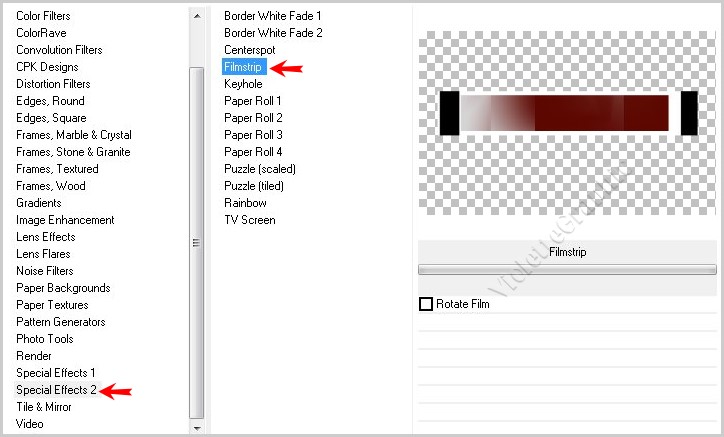Choose Border White Fade 1 effect
This screenshot has width=724, height=437.
pyautogui.click(x=272, y=16)
